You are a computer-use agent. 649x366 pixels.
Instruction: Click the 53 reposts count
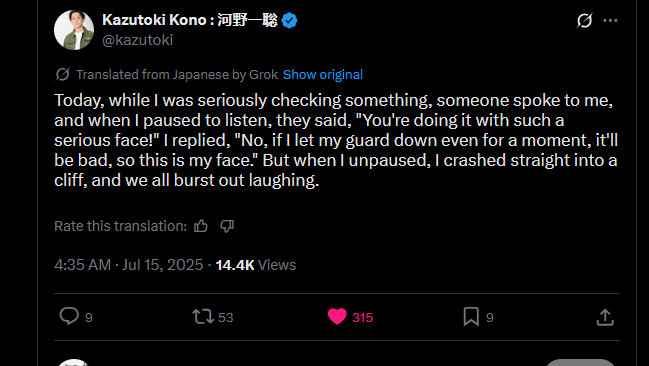[226, 318]
